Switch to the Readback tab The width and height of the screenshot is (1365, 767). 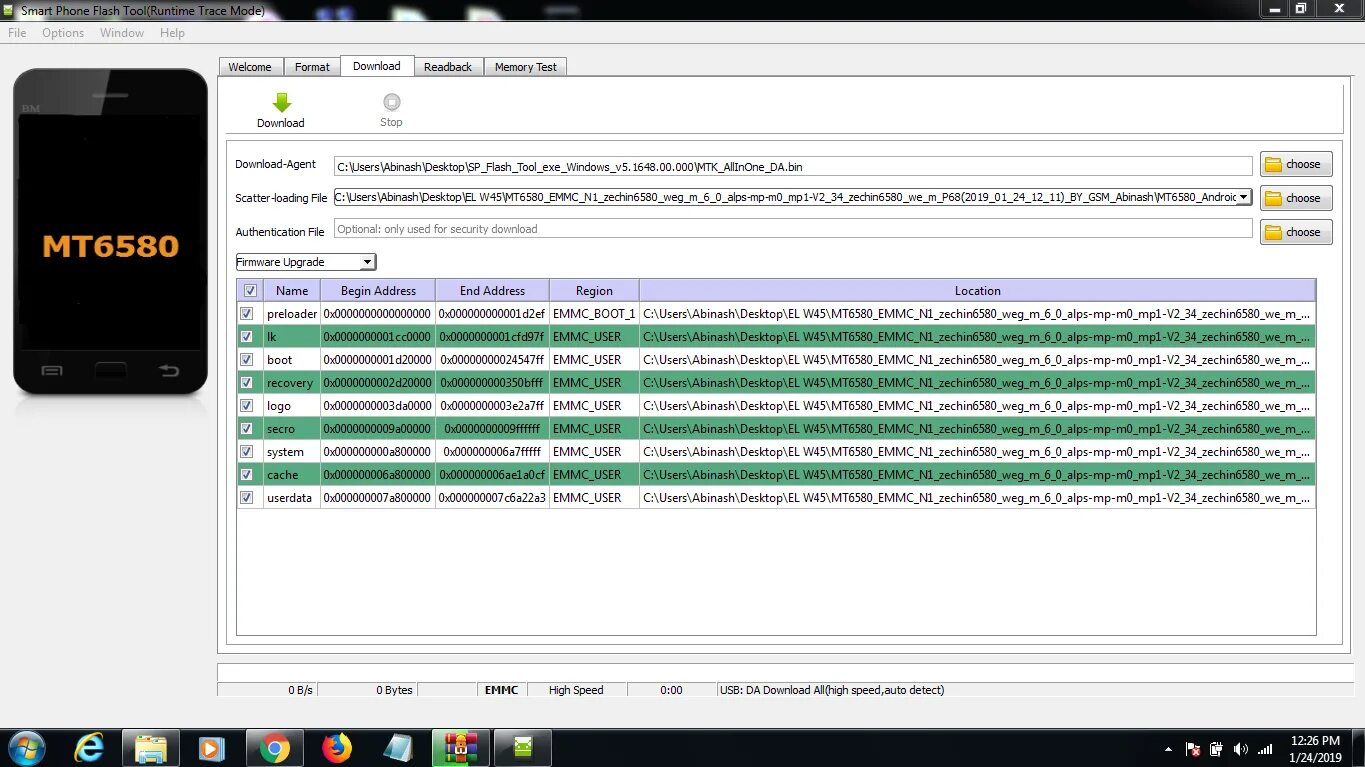(448, 67)
